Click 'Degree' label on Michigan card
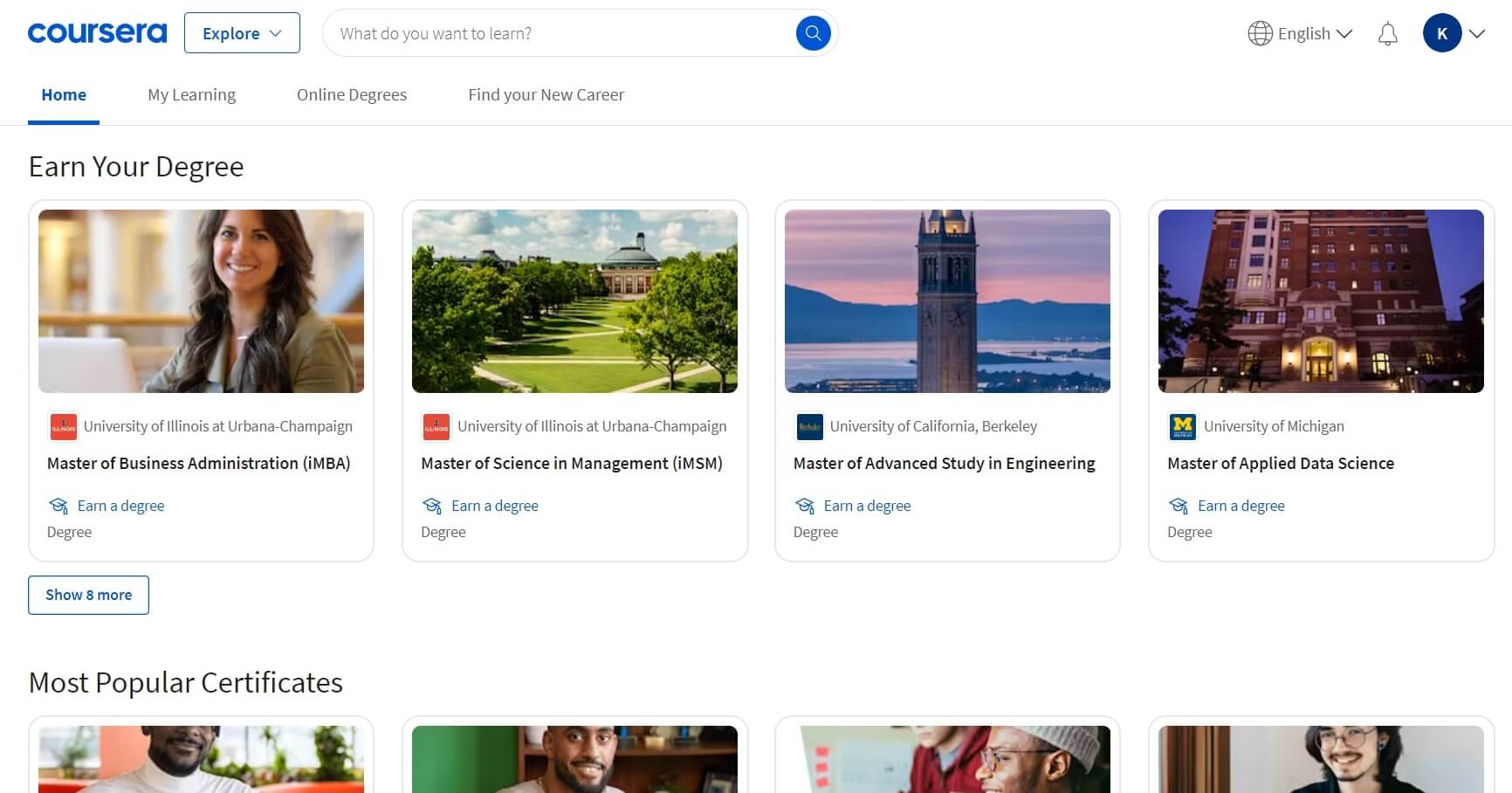 tap(1189, 532)
